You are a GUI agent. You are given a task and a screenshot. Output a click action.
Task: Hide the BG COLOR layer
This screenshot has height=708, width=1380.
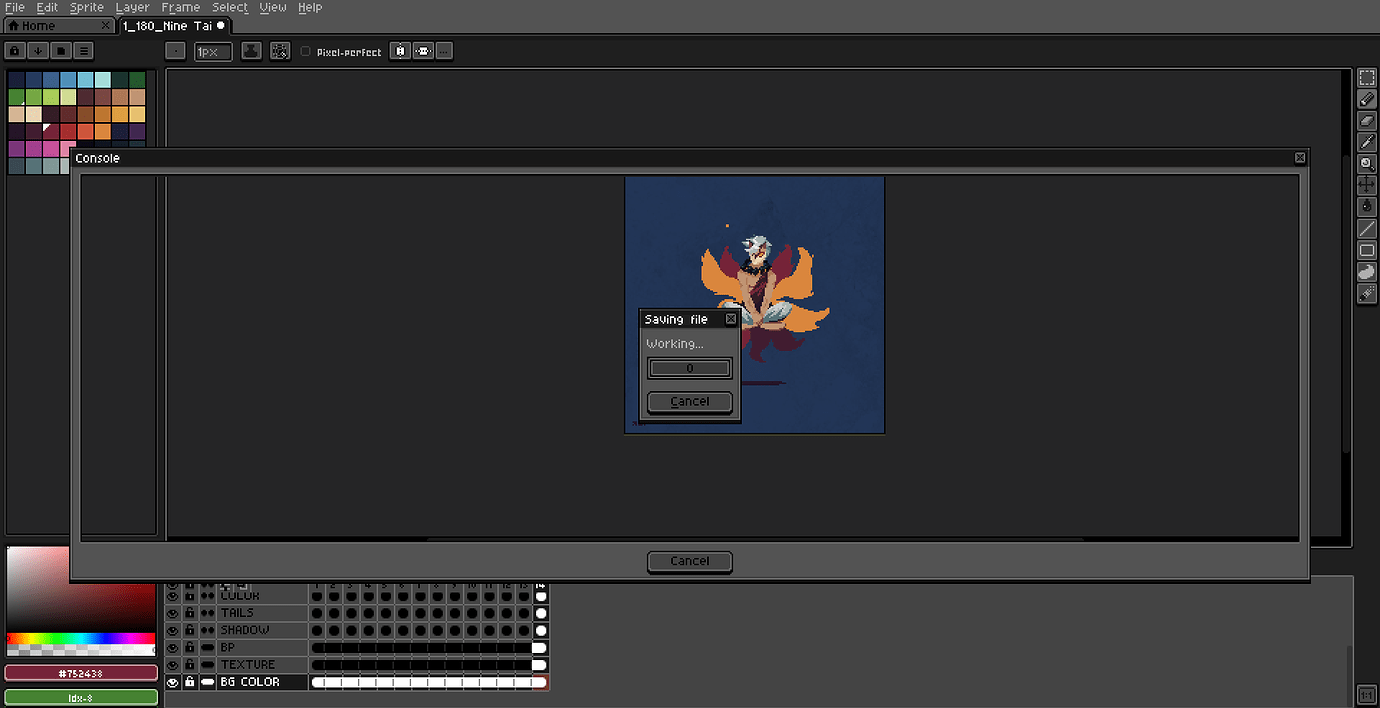pyautogui.click(x=172, y=682)
